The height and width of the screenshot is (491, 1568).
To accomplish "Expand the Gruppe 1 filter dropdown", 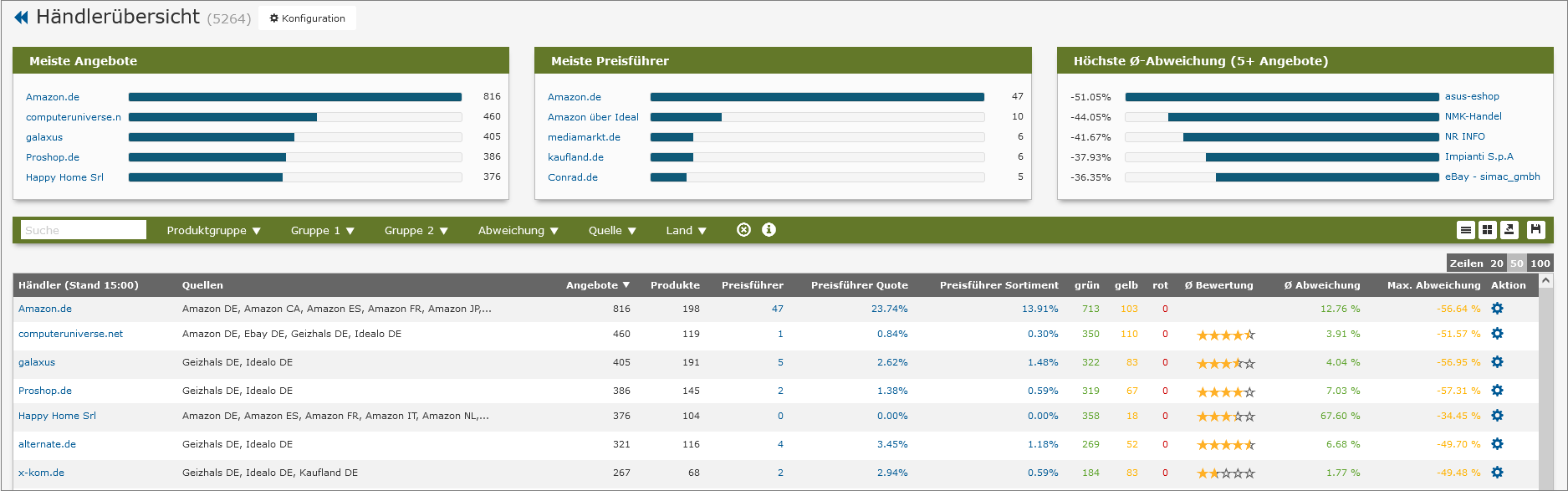I will click(x=323, y=231).
